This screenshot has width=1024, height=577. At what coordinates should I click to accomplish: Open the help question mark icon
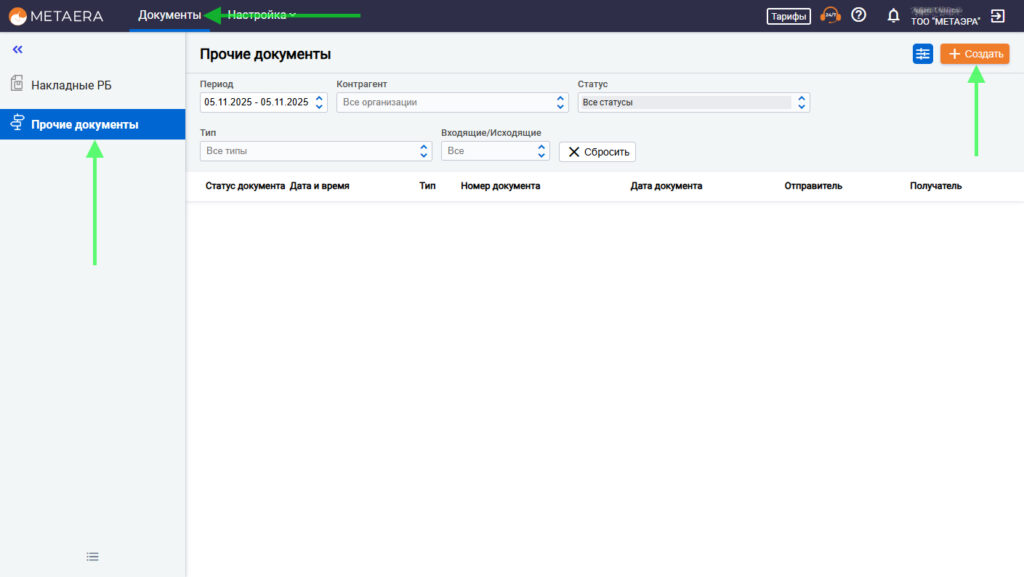click(858, 15)
